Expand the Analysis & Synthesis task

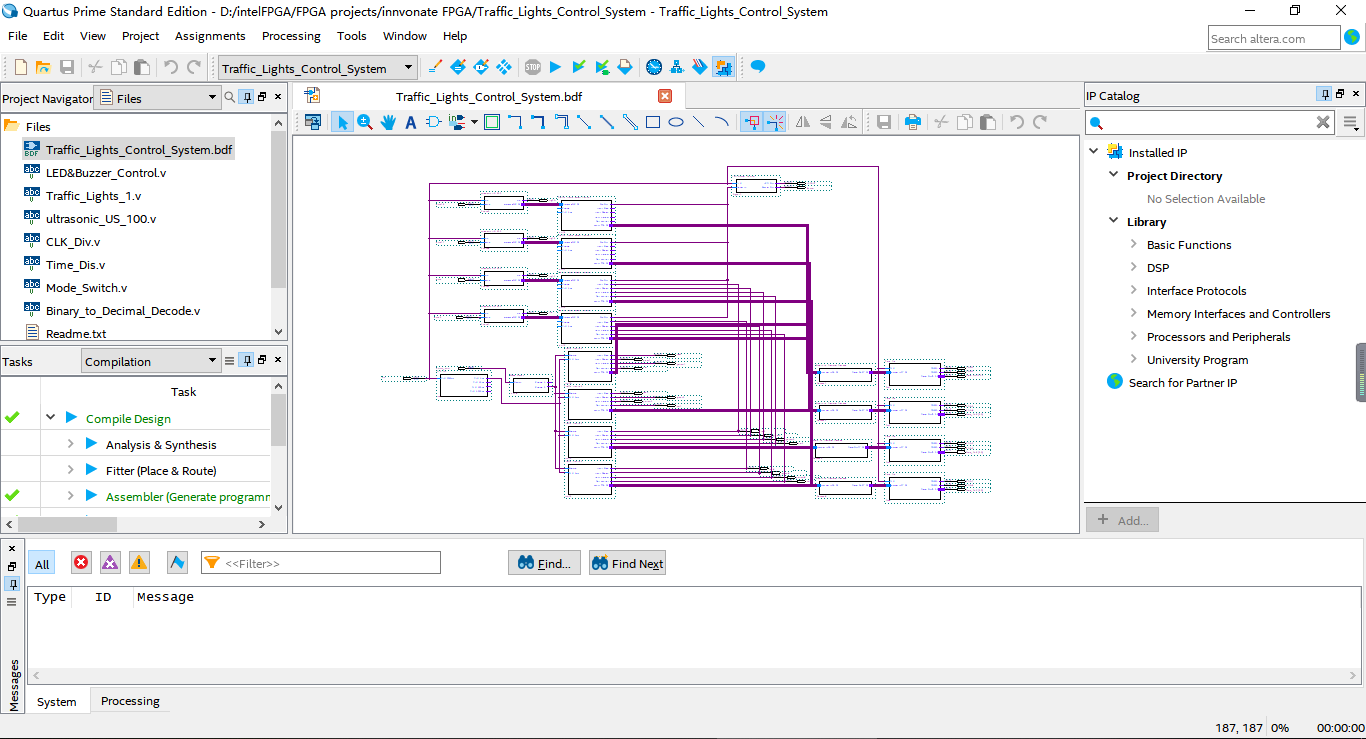tap(71, 444)
